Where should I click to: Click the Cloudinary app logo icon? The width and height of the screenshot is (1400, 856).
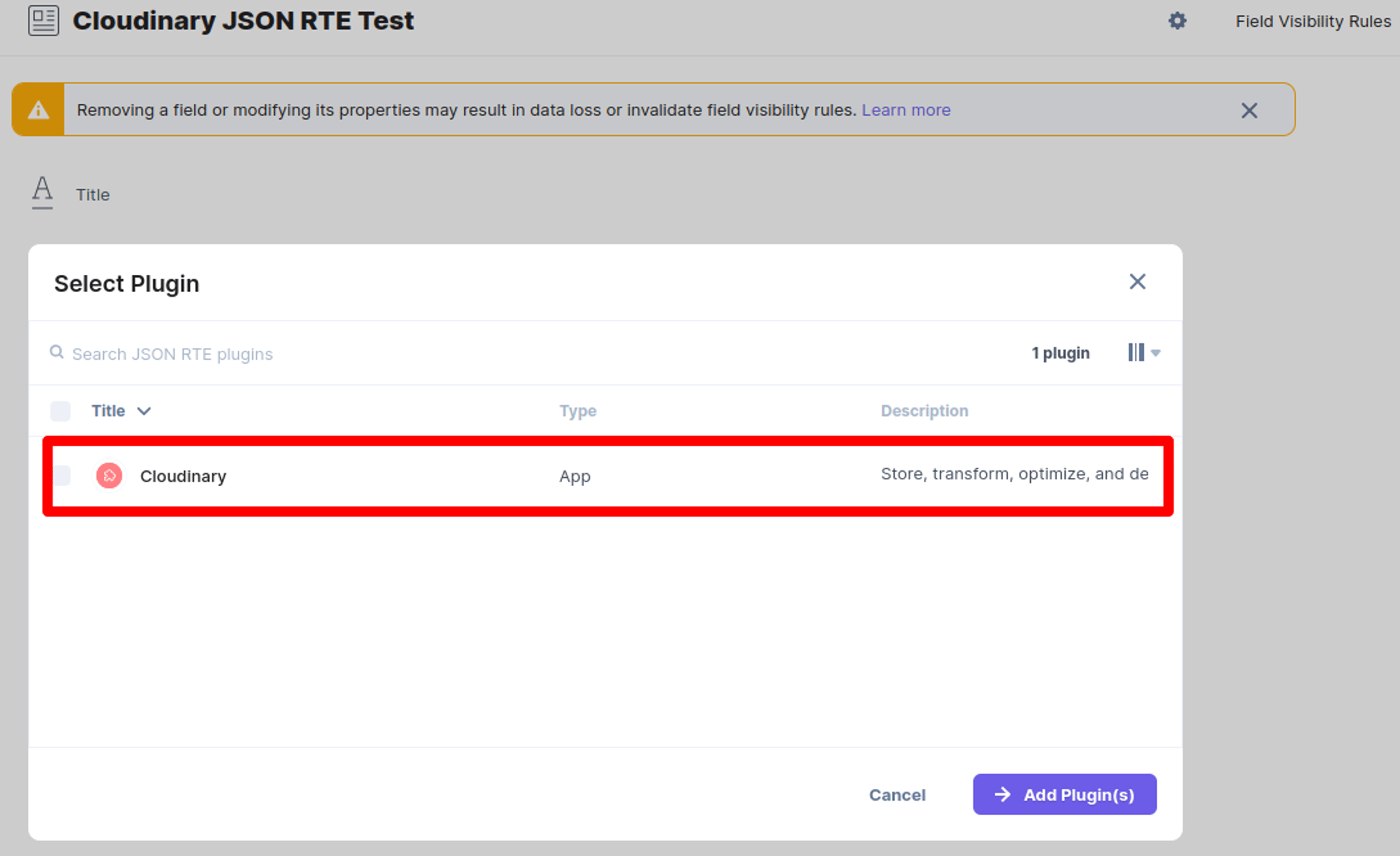tap(109, 475)
